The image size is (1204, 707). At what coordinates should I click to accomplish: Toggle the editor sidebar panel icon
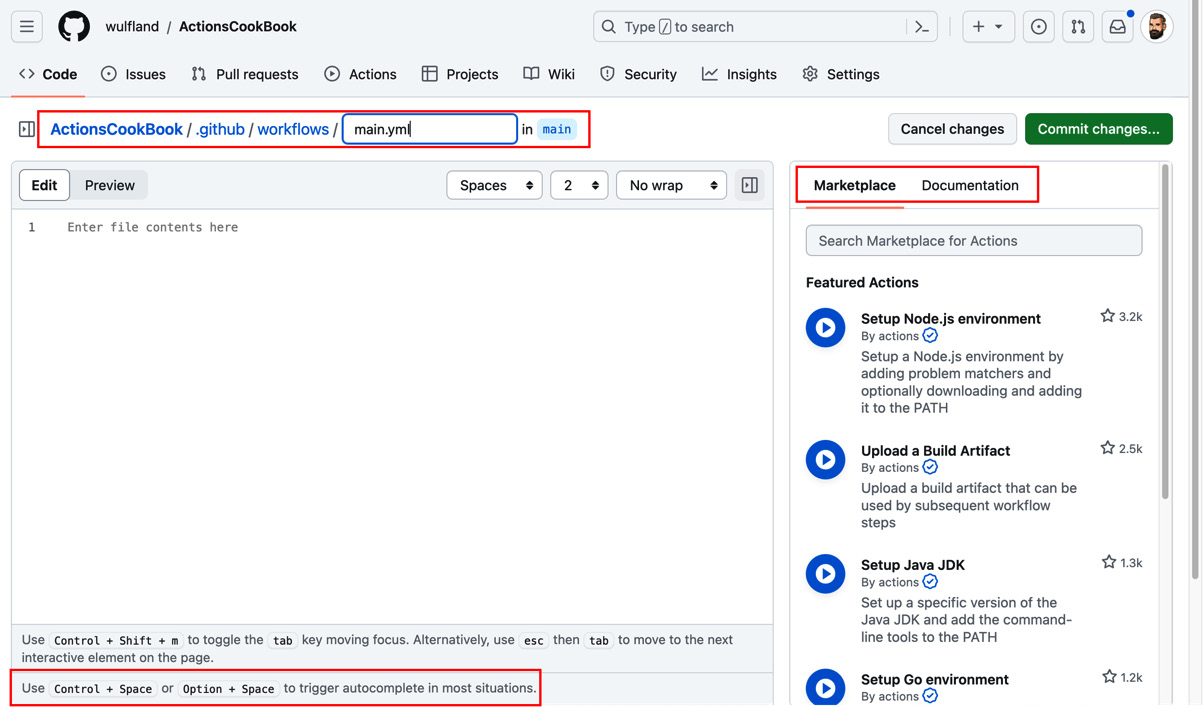coord(750,185)
